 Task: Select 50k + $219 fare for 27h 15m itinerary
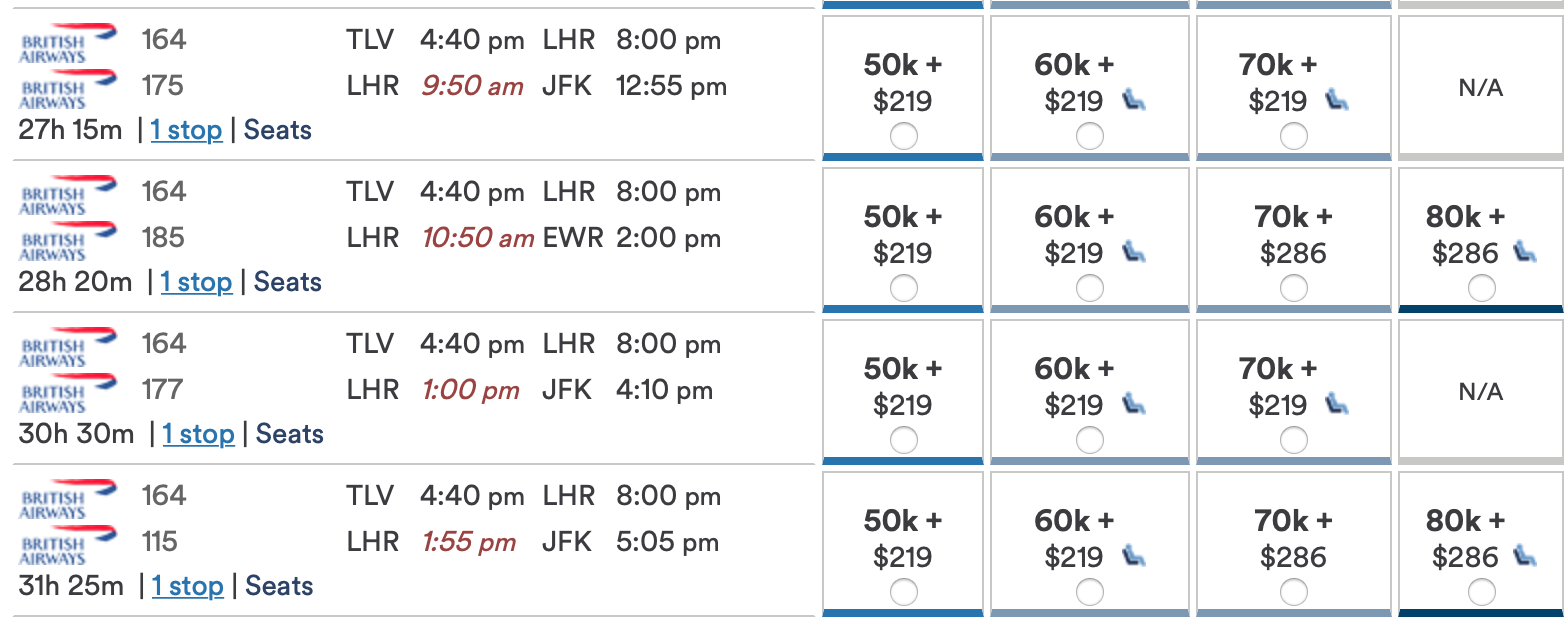(x=903, y=136)
